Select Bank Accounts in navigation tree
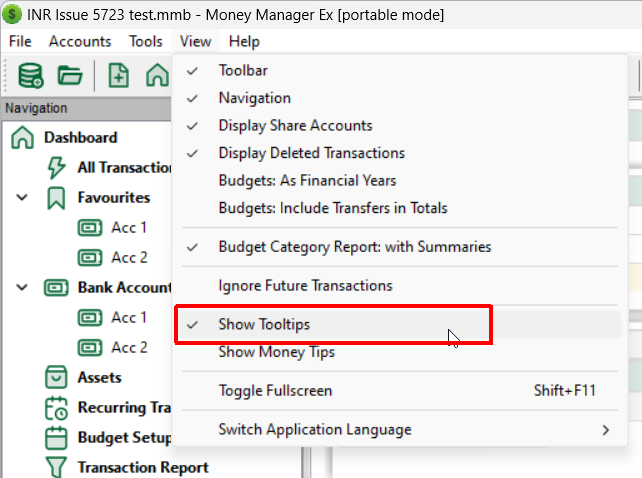 pos(124,288)
